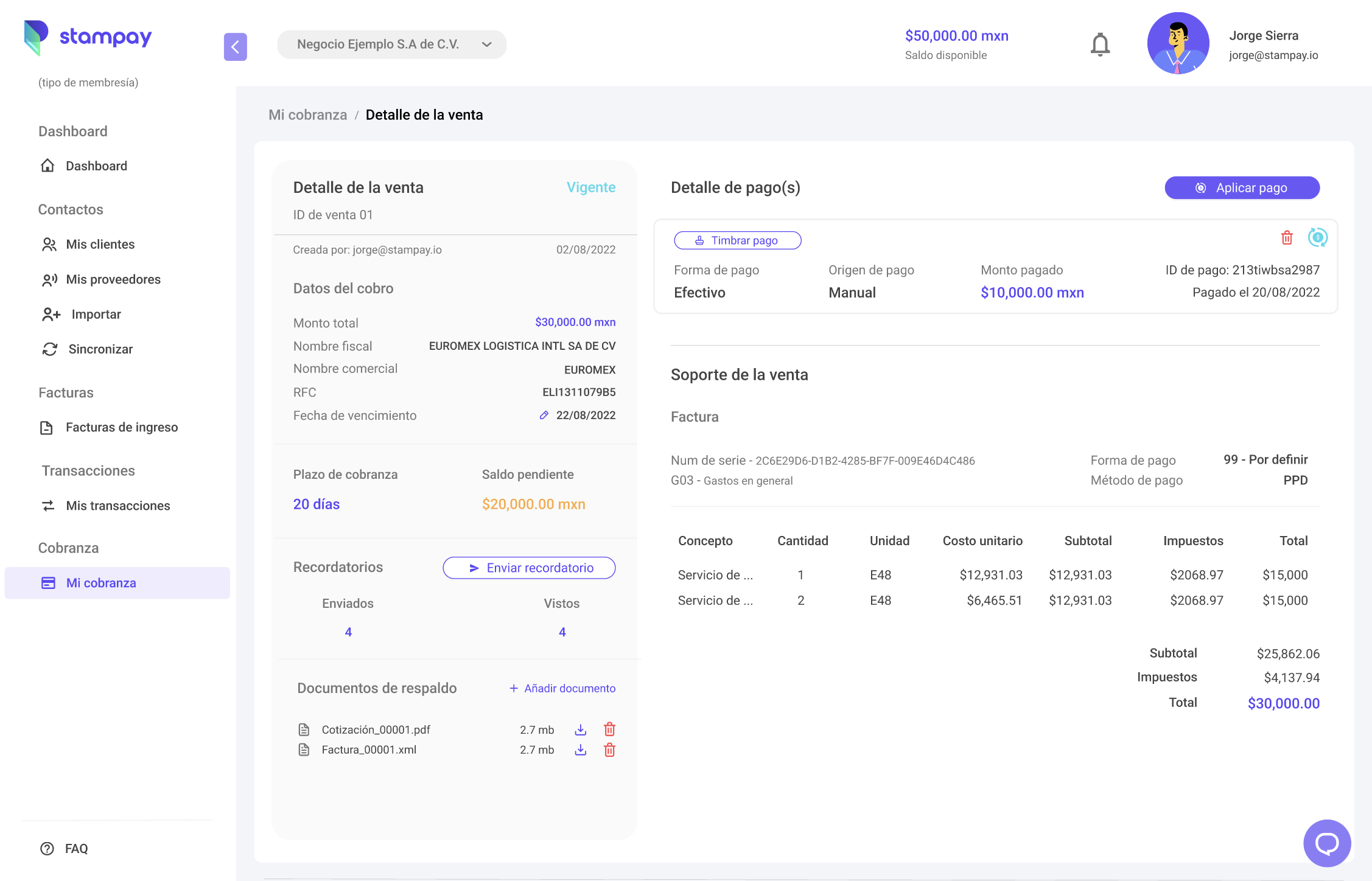
Task: Send a reminder with Enviar recordatorio
Action: [x=529, y=568]
